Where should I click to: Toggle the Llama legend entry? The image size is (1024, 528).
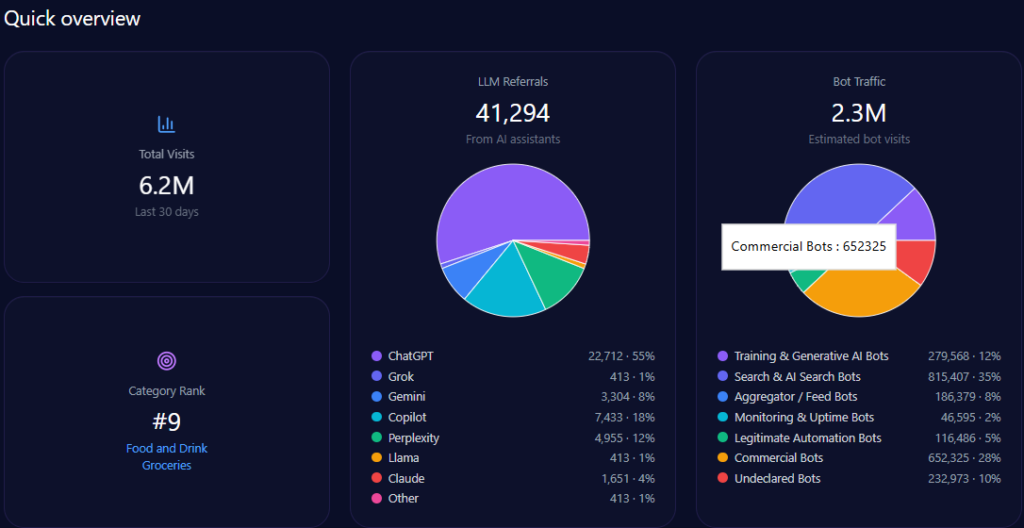pyautogui.click(x=404, y=458)
